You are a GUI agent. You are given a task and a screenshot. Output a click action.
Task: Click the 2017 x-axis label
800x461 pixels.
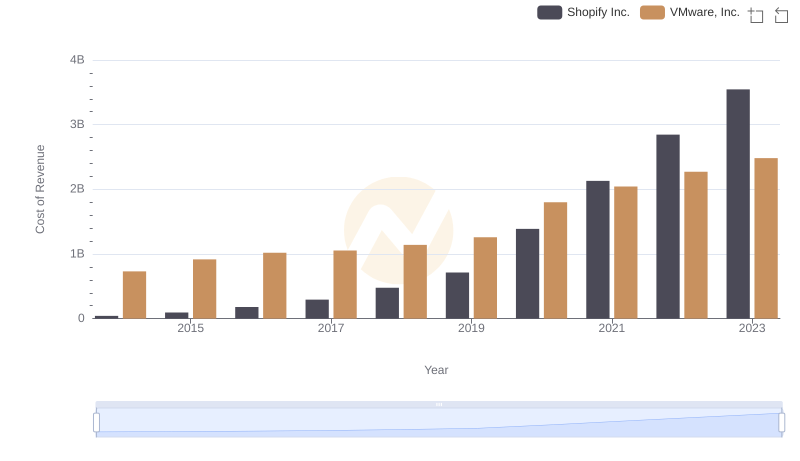331,328
